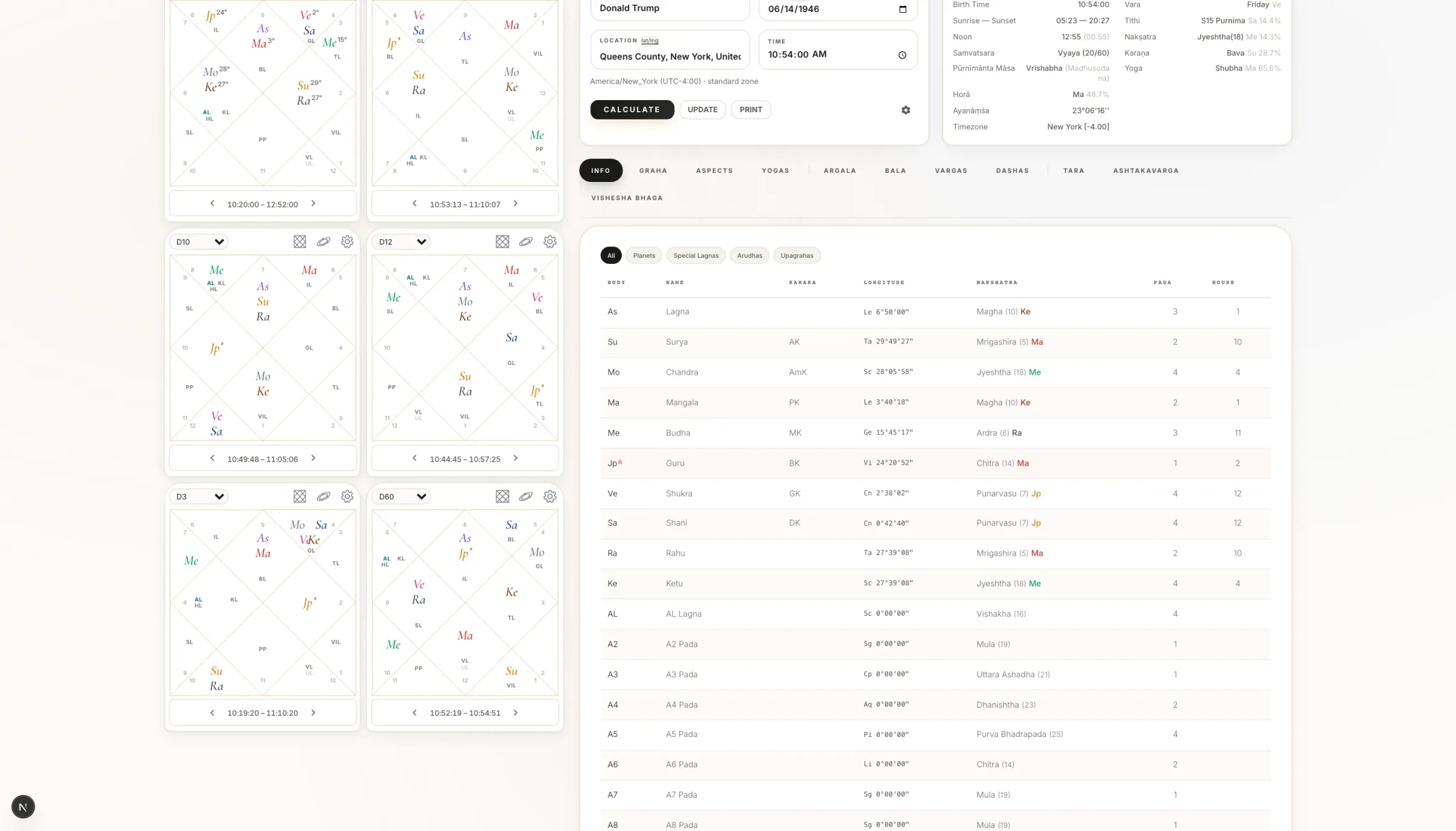The image size is (1456, 831).
Task: Open calendar picker icon in date field
Action: pos(903,9)
